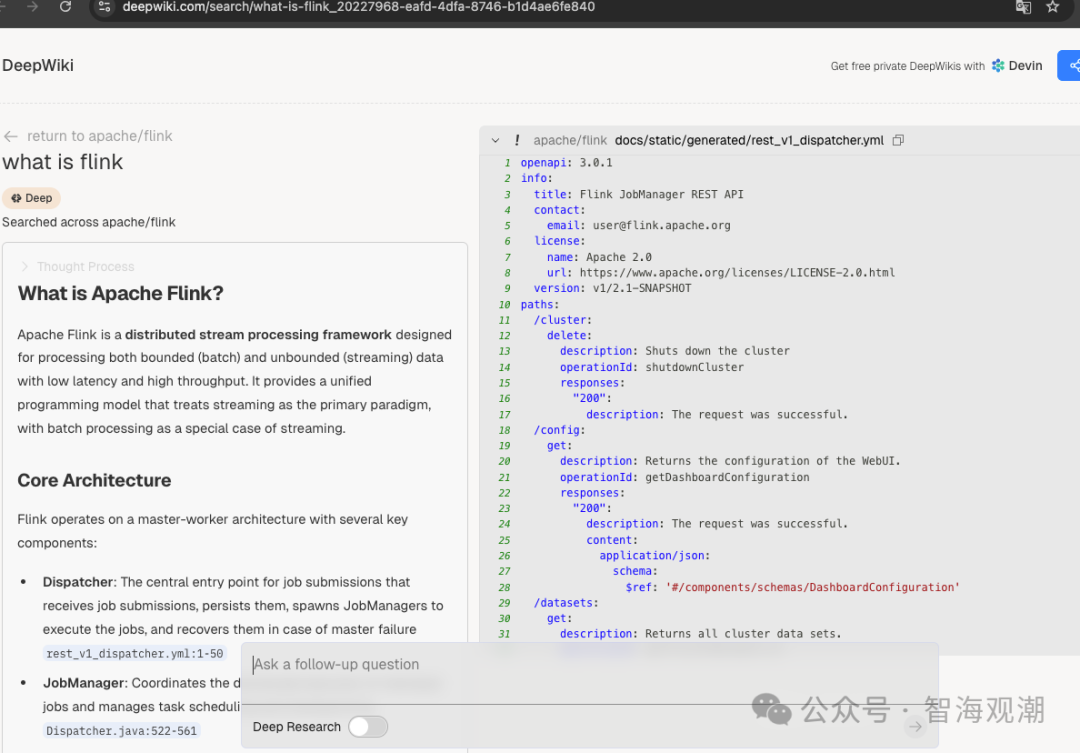Collapse the rest_v1_dispatcher.yml code panel
This screenshot has width=1080, height=753.
495,140
